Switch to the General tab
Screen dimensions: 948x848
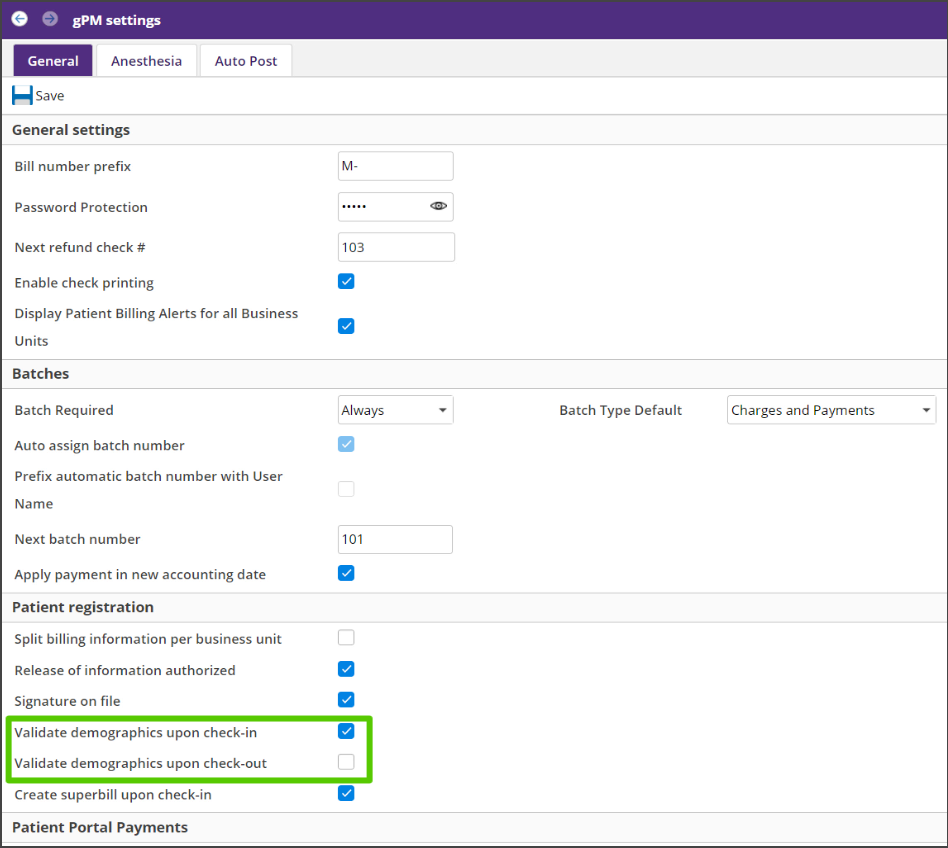pyautogui.click(x=53, y=60)
